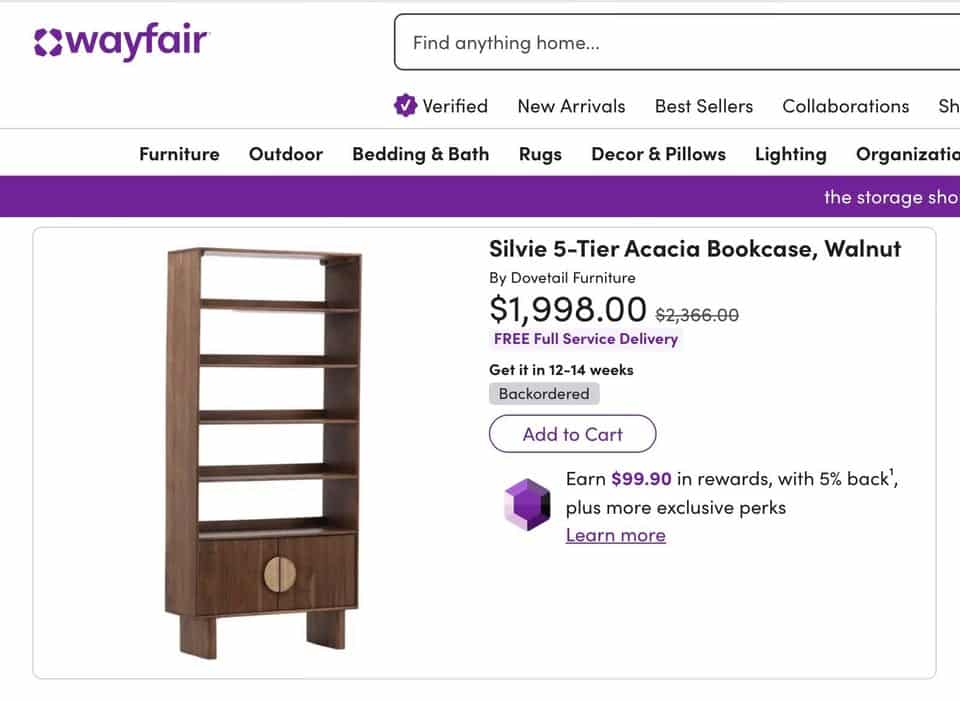Click the Wayfair logo
Viewport: 960px width, 701px height.
tap(121, 42)
